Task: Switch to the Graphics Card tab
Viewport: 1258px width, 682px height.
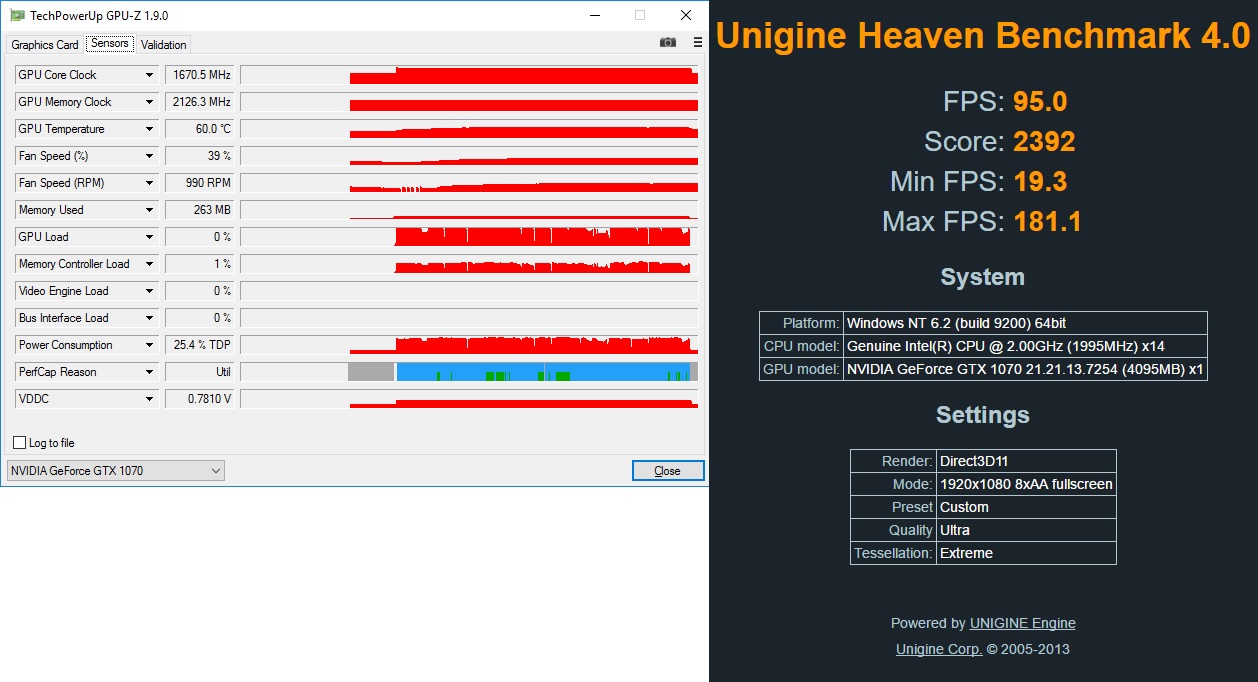Action: click(45, 45)
